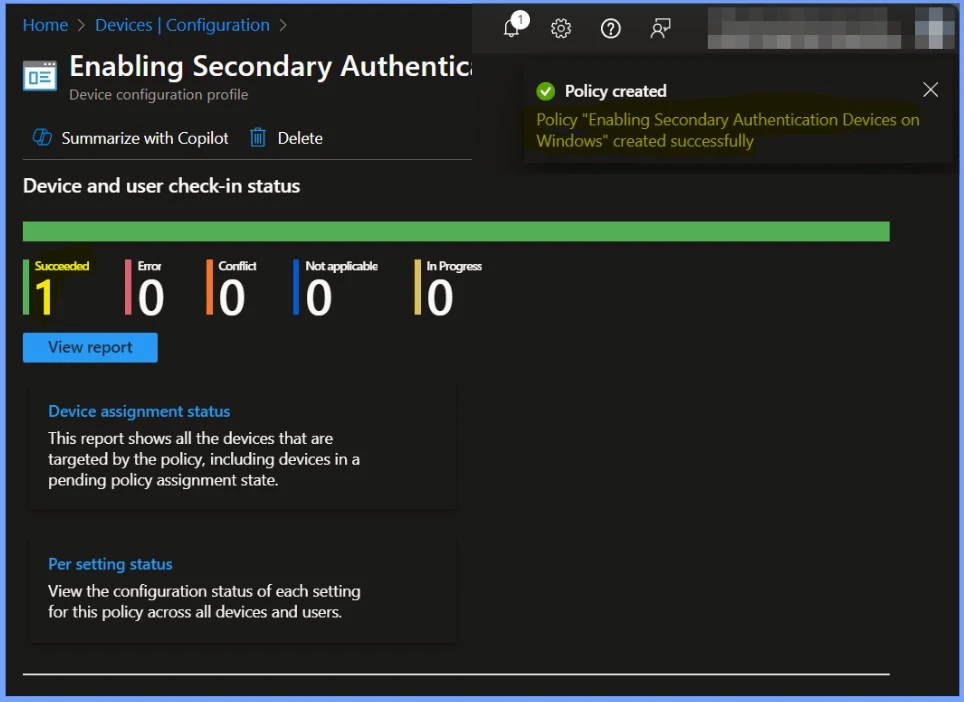Click the green check-in status bar
964x702 pixels.
click(x=456, y=232)
